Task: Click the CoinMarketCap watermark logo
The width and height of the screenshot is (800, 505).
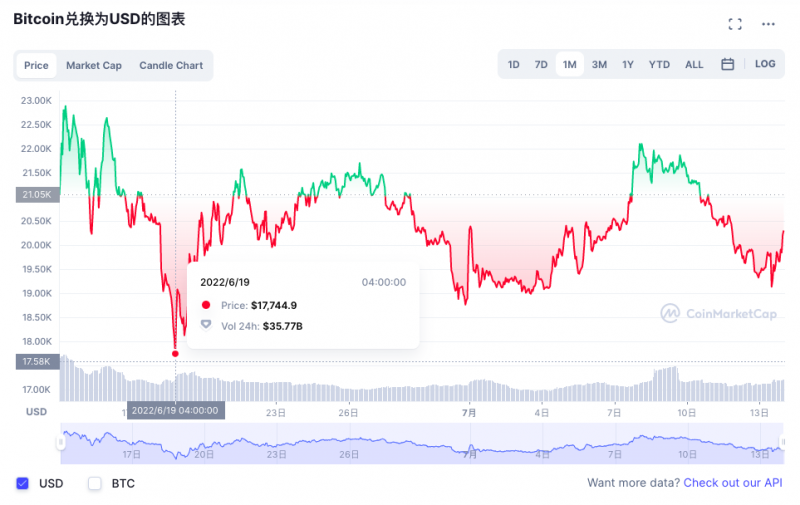Action: coord(720,313)
